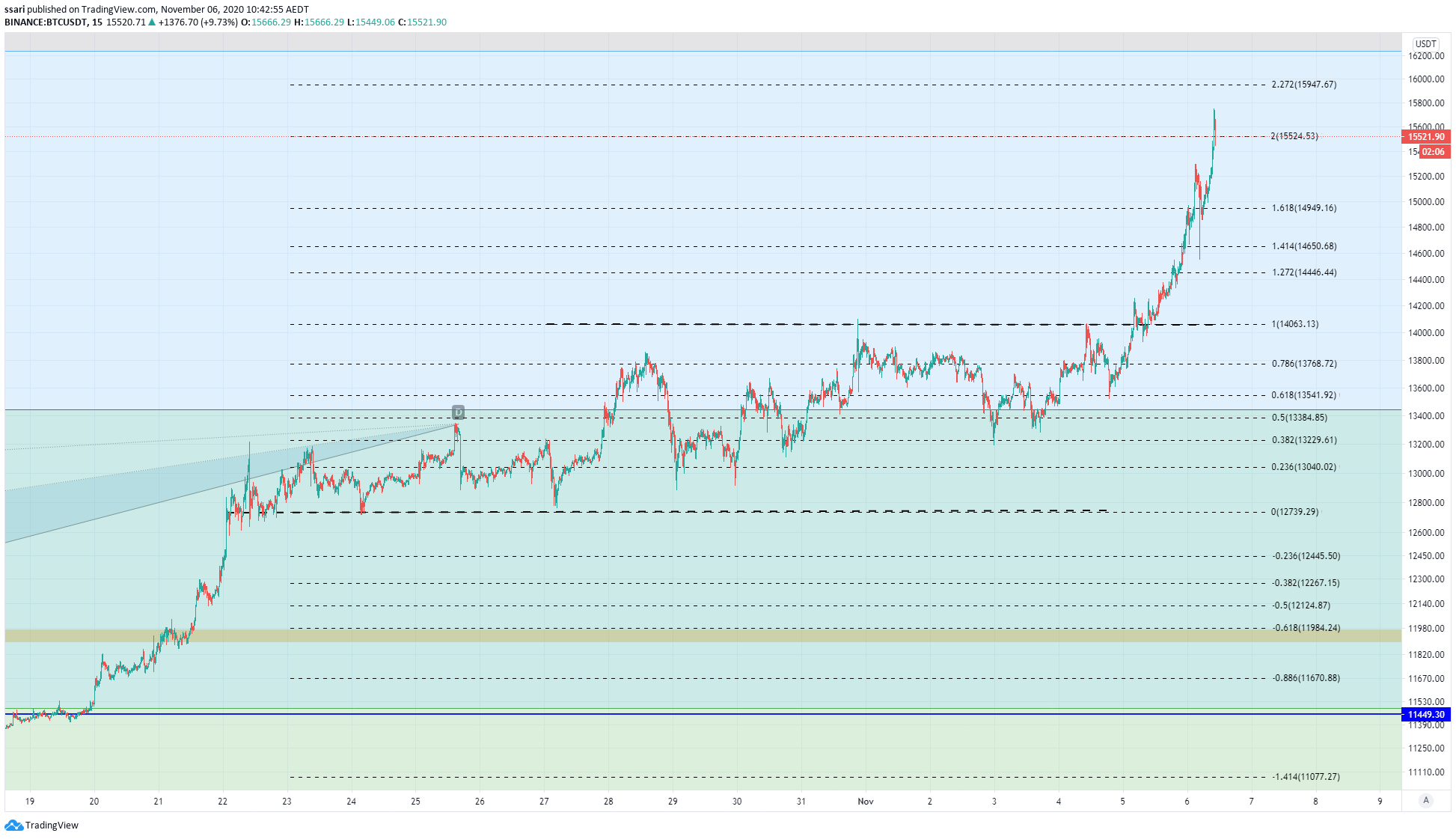Click the Nov label on time axis
The image size is (1456, 839).
point(866,802)
